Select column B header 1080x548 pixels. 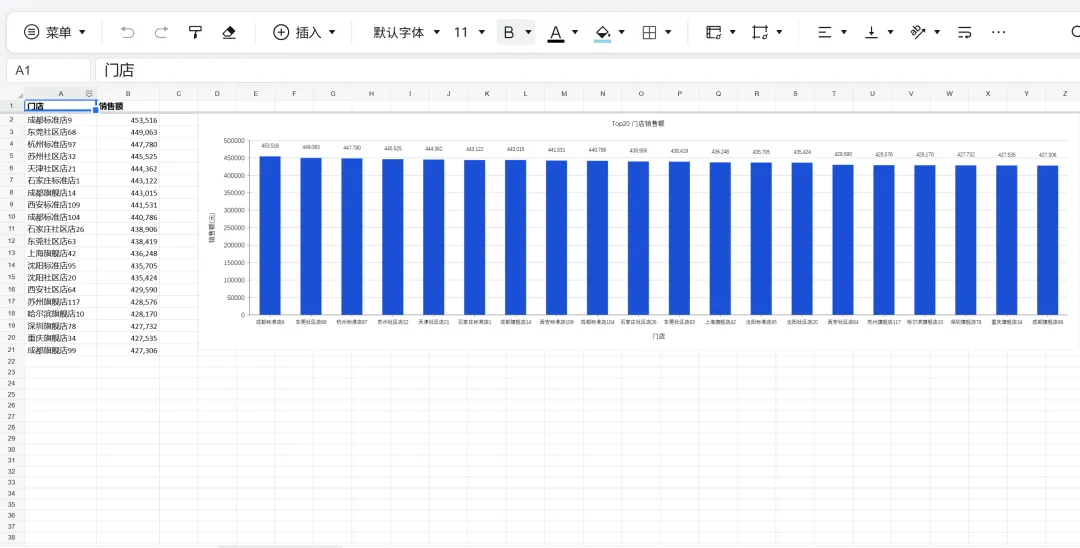(128, 94)
